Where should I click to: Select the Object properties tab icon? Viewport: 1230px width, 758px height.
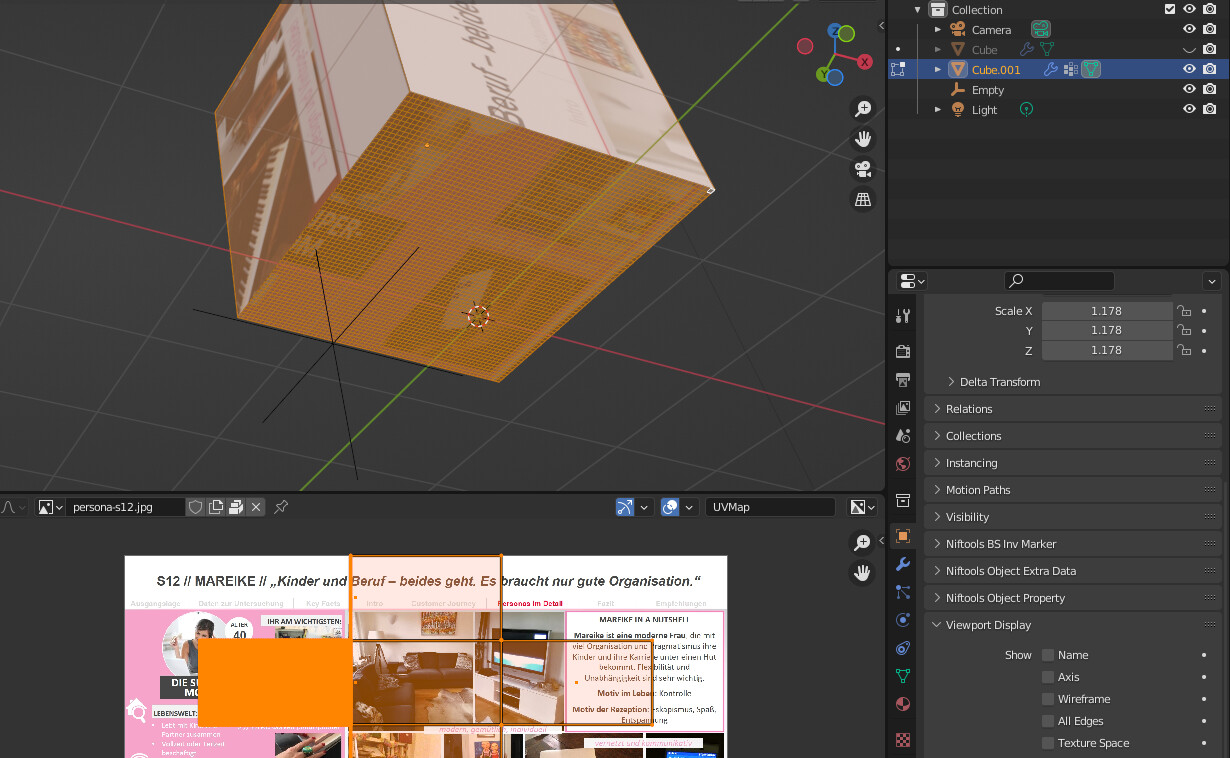(903, 536)
